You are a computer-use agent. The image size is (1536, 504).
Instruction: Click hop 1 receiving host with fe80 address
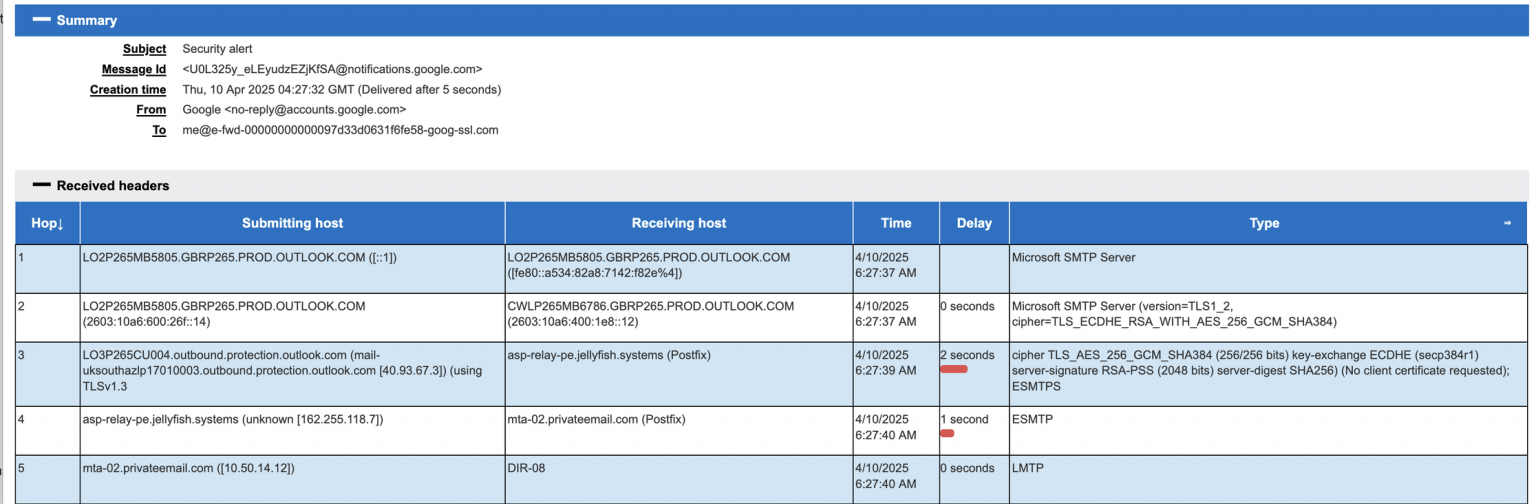(x=650, y=265)
